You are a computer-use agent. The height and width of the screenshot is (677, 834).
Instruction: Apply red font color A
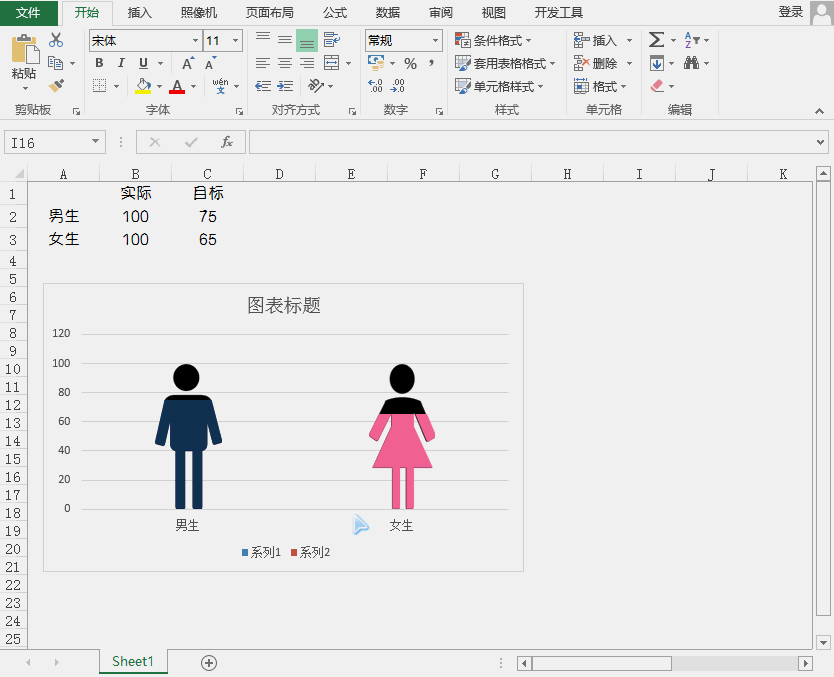click(x=177, y=86)
